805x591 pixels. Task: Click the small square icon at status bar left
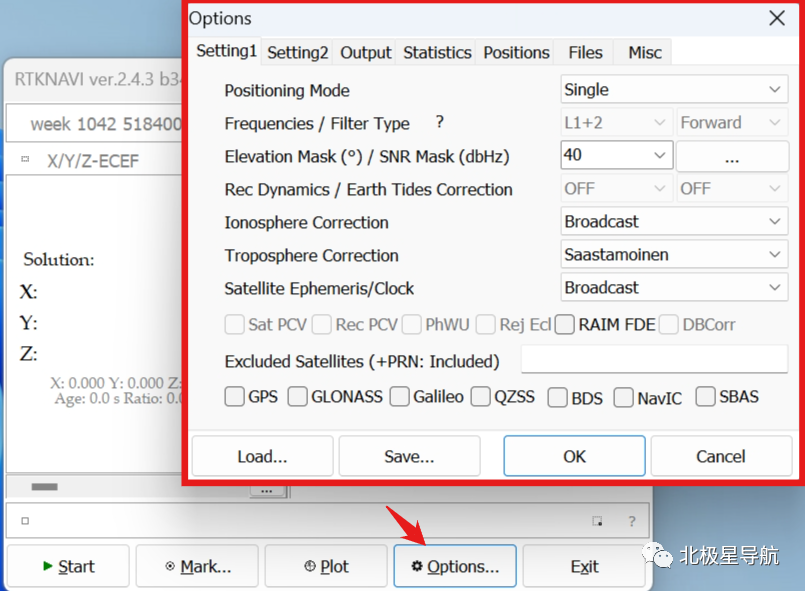pos(25,521)
